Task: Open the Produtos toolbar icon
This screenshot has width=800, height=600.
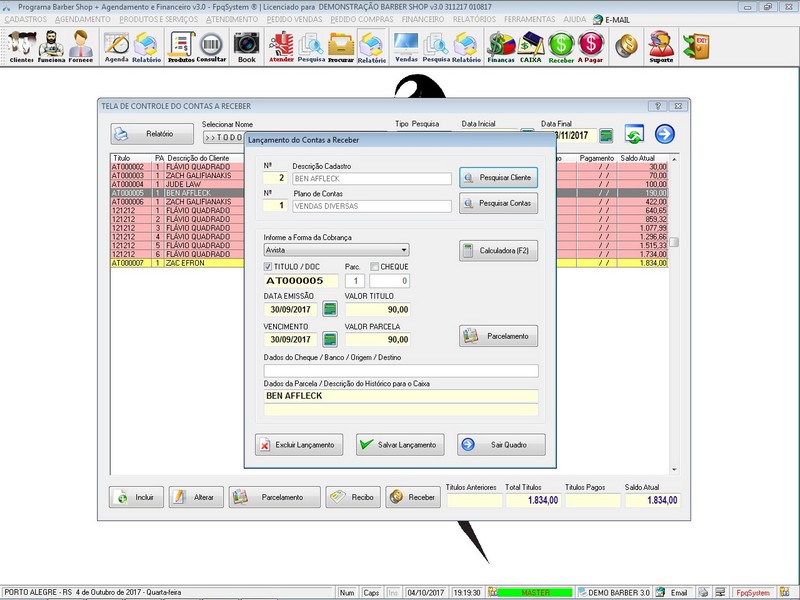Action: (x=182, y=46)
